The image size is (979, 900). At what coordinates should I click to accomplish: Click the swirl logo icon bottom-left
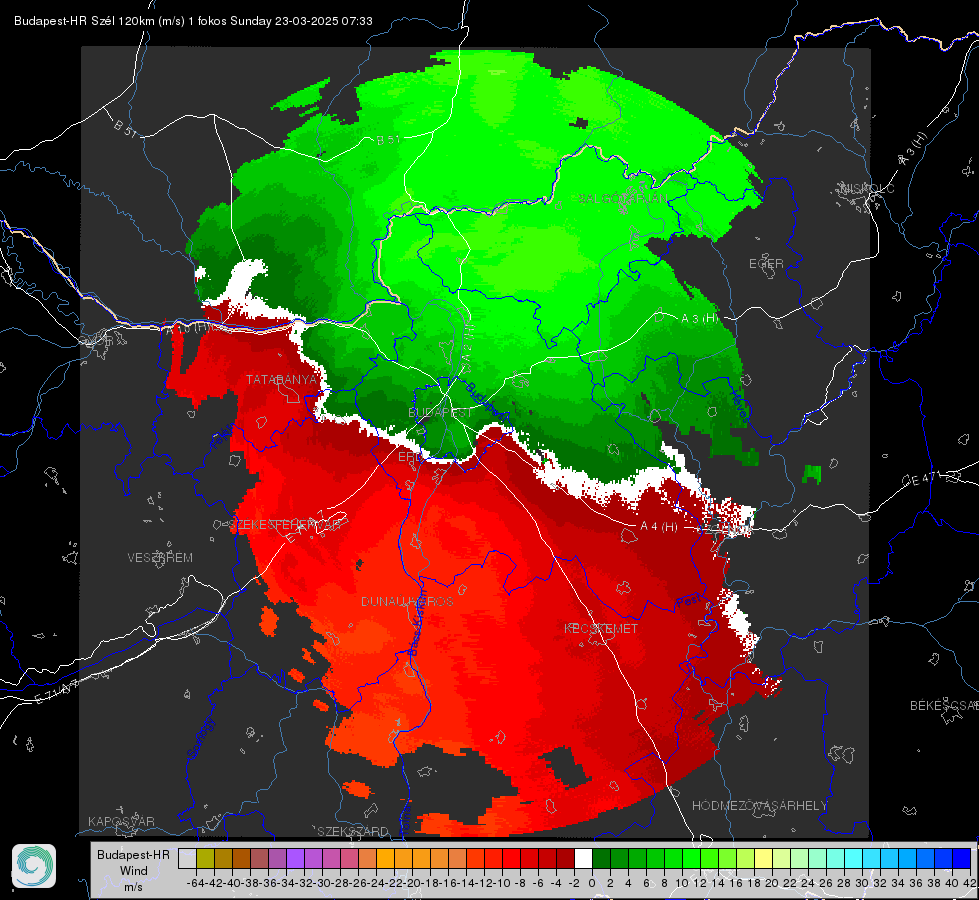click(34, 866)
